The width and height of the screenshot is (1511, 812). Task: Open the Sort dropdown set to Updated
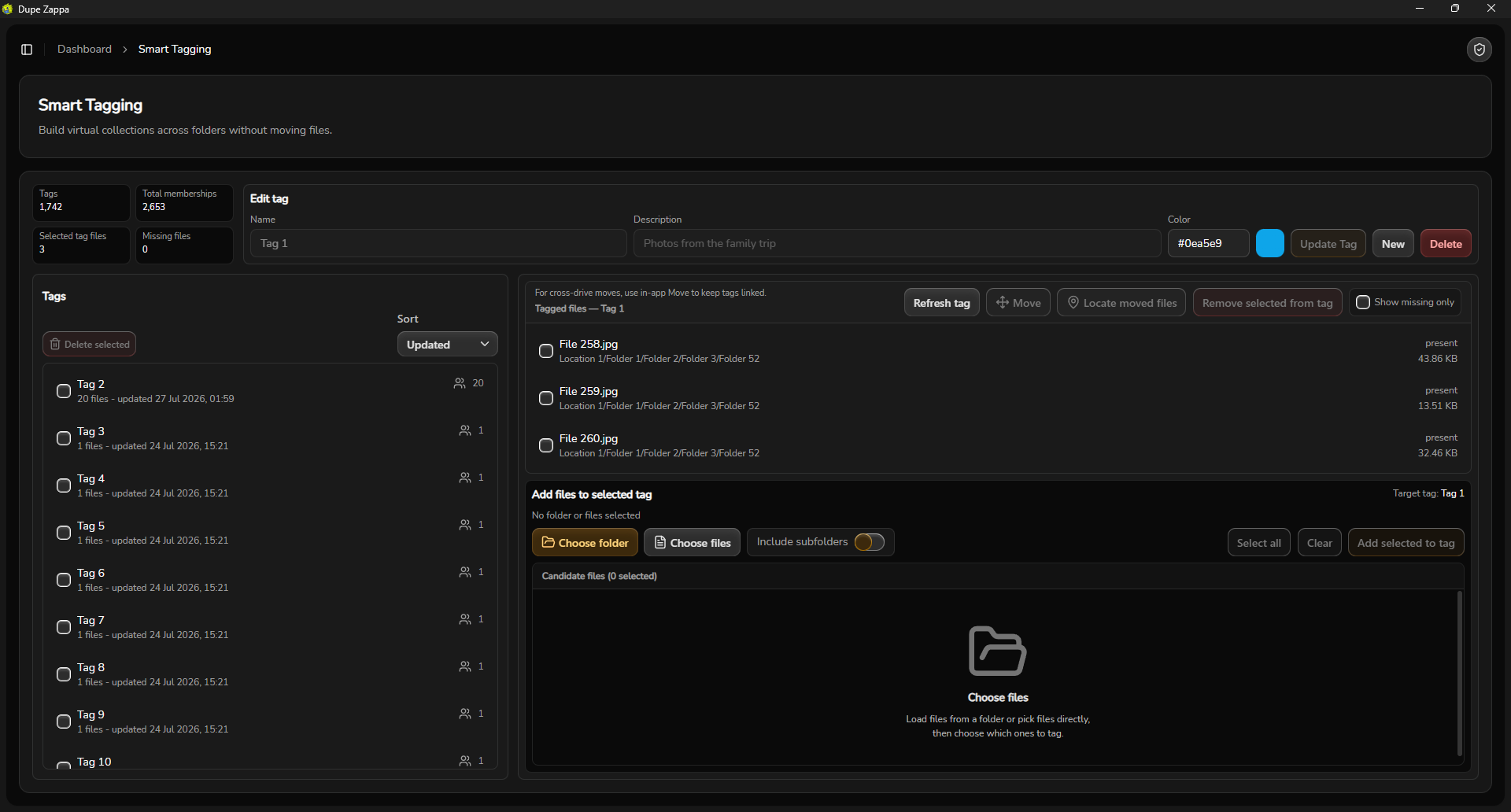[447, 345]
